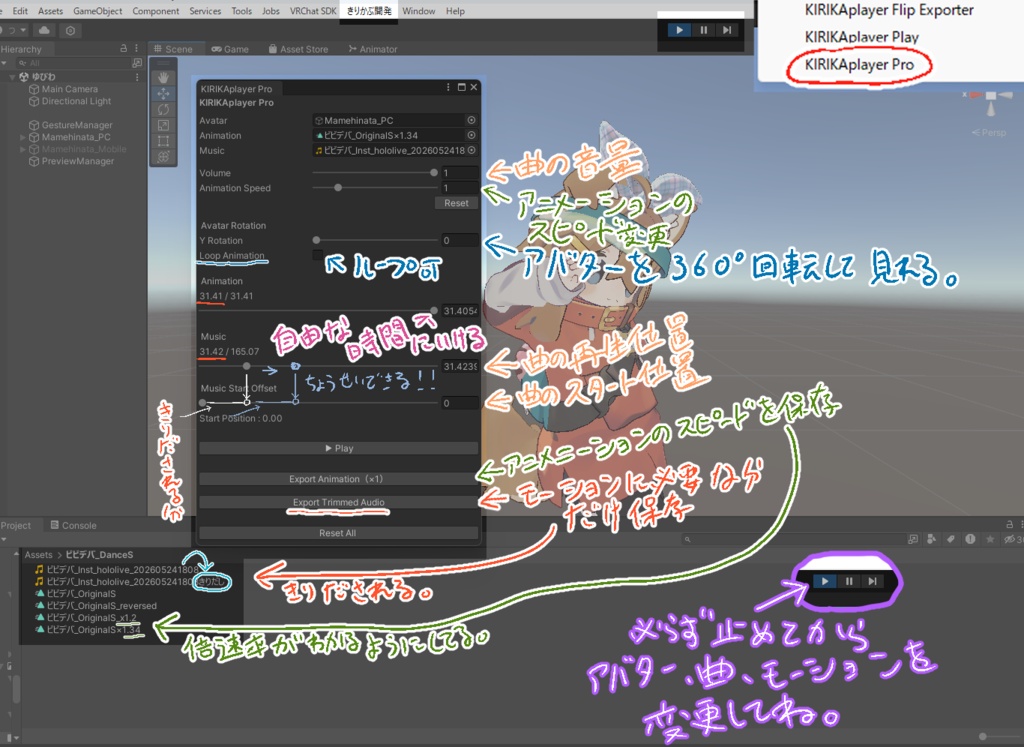Click the hexagon settings icon beside cloud

(x=71, y=30)
